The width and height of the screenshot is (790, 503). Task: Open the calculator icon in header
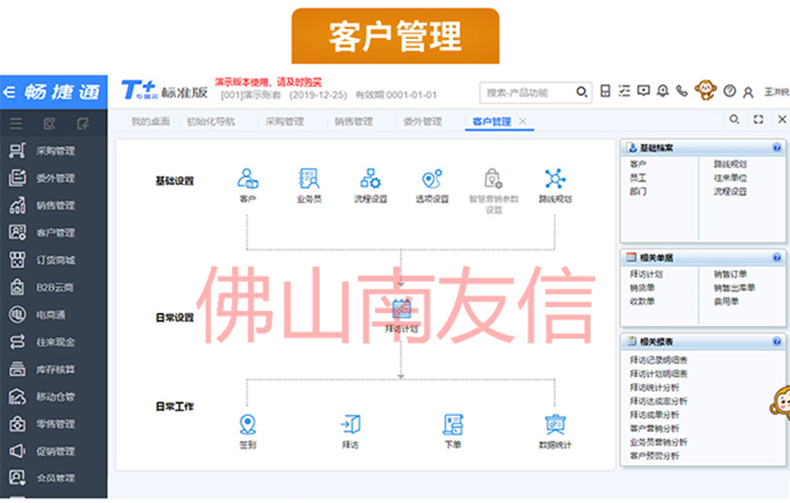[605, 91]
